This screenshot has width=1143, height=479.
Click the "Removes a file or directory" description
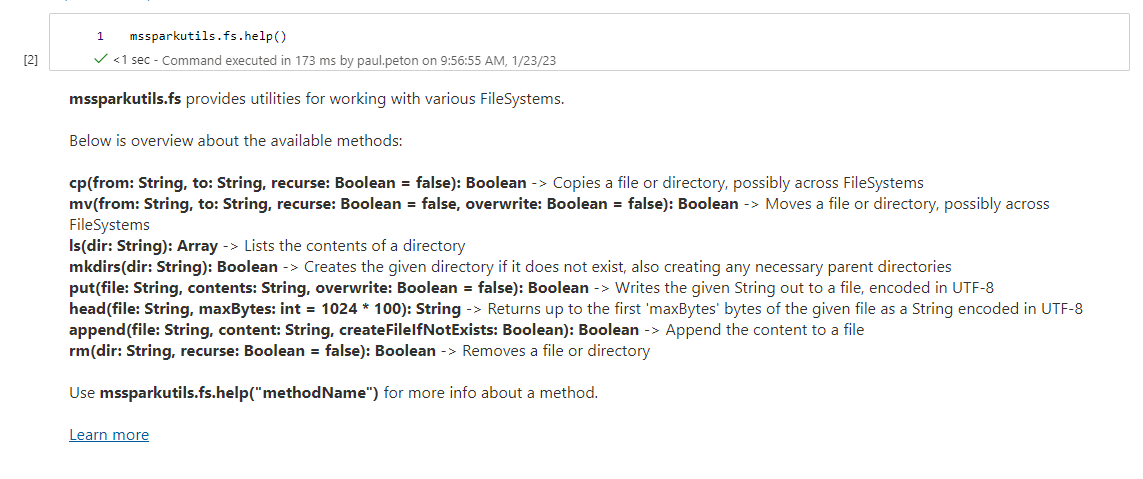tap(556, 351)
